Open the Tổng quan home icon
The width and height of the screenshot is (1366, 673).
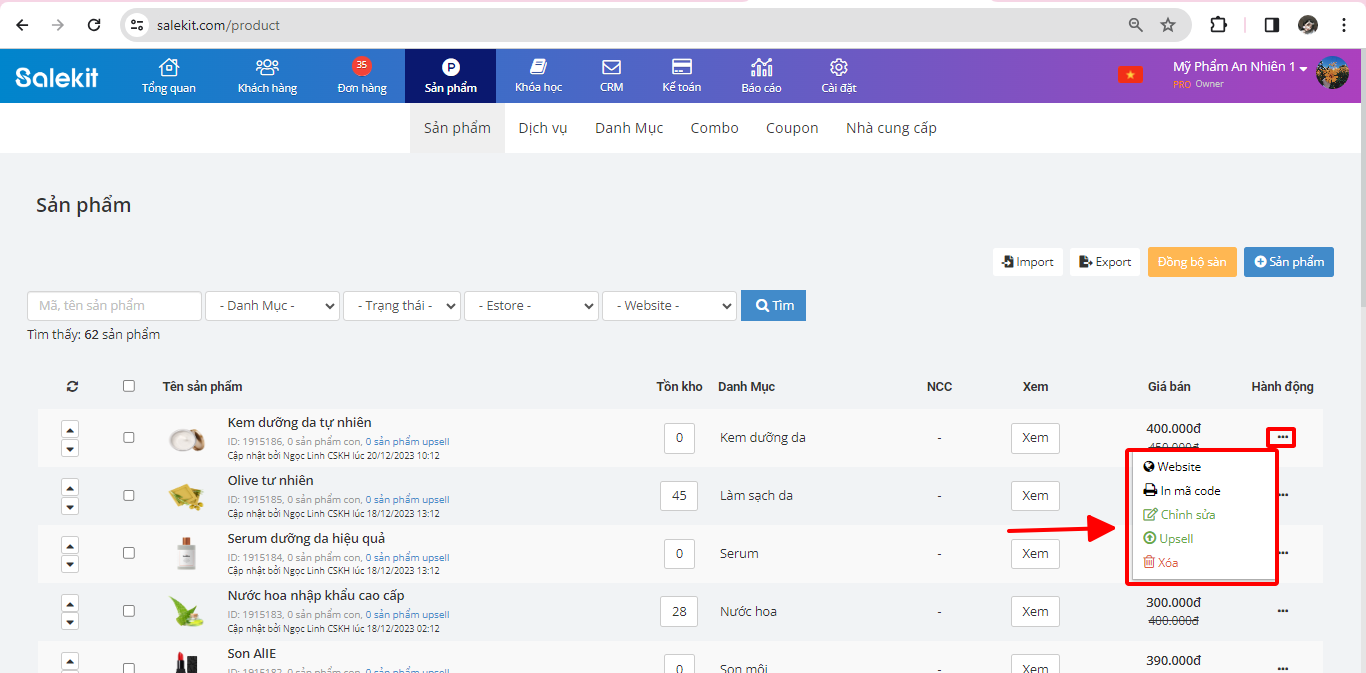[x=168, y=68]
